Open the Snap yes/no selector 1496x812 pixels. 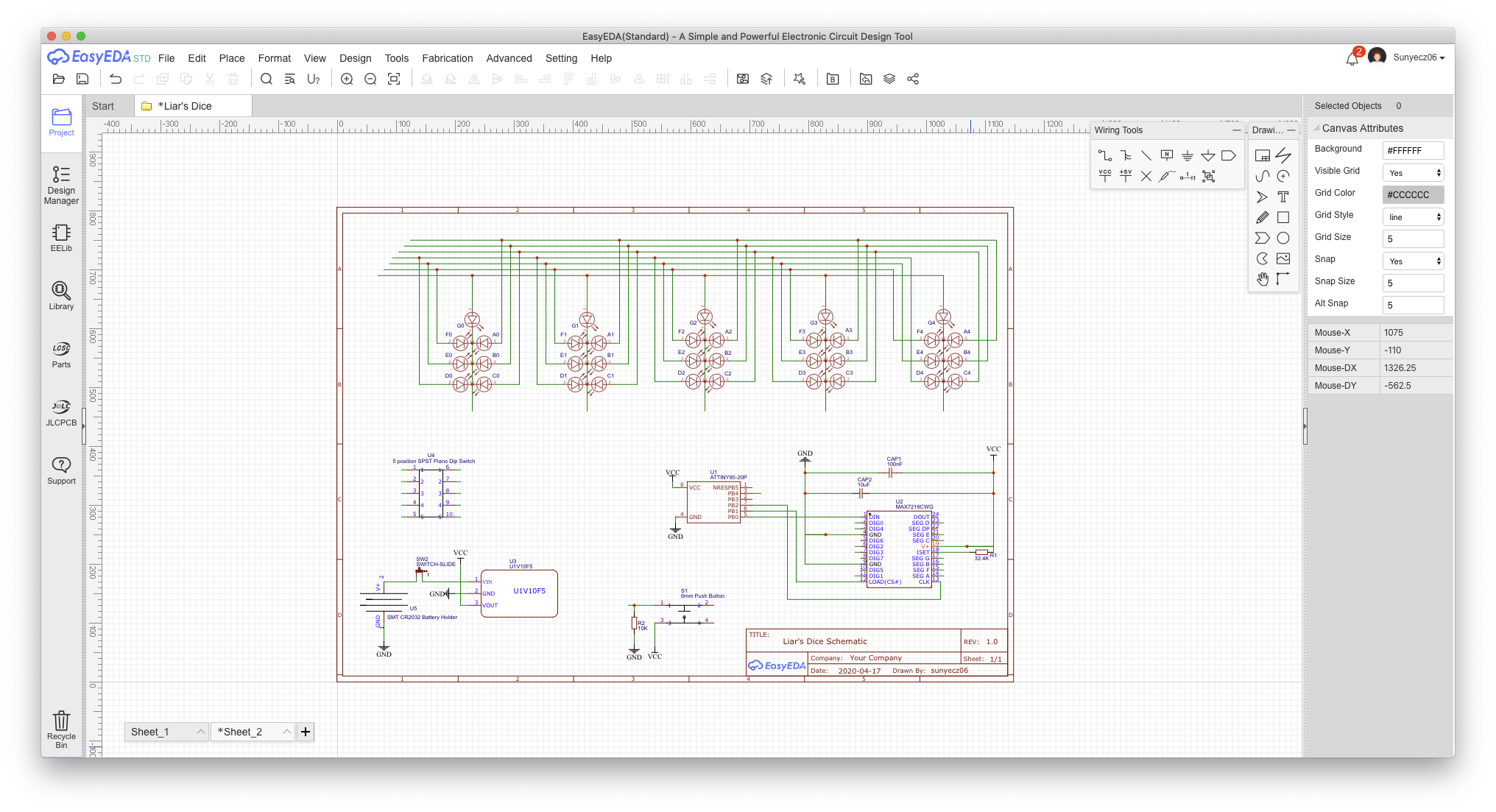pos(1412,261)
